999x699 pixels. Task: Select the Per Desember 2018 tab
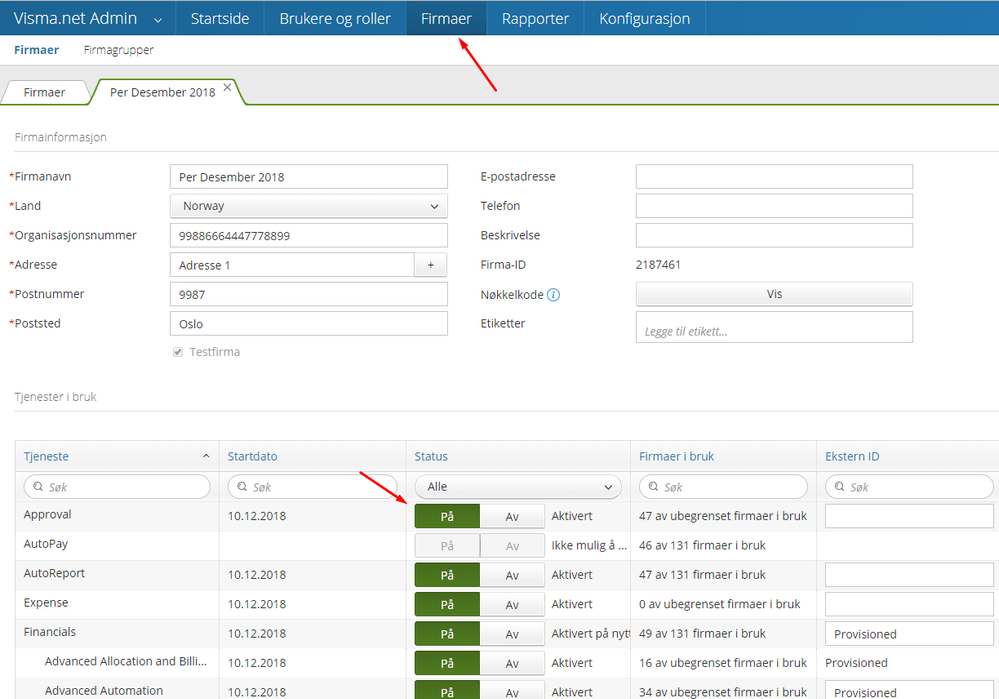[162, 92]
